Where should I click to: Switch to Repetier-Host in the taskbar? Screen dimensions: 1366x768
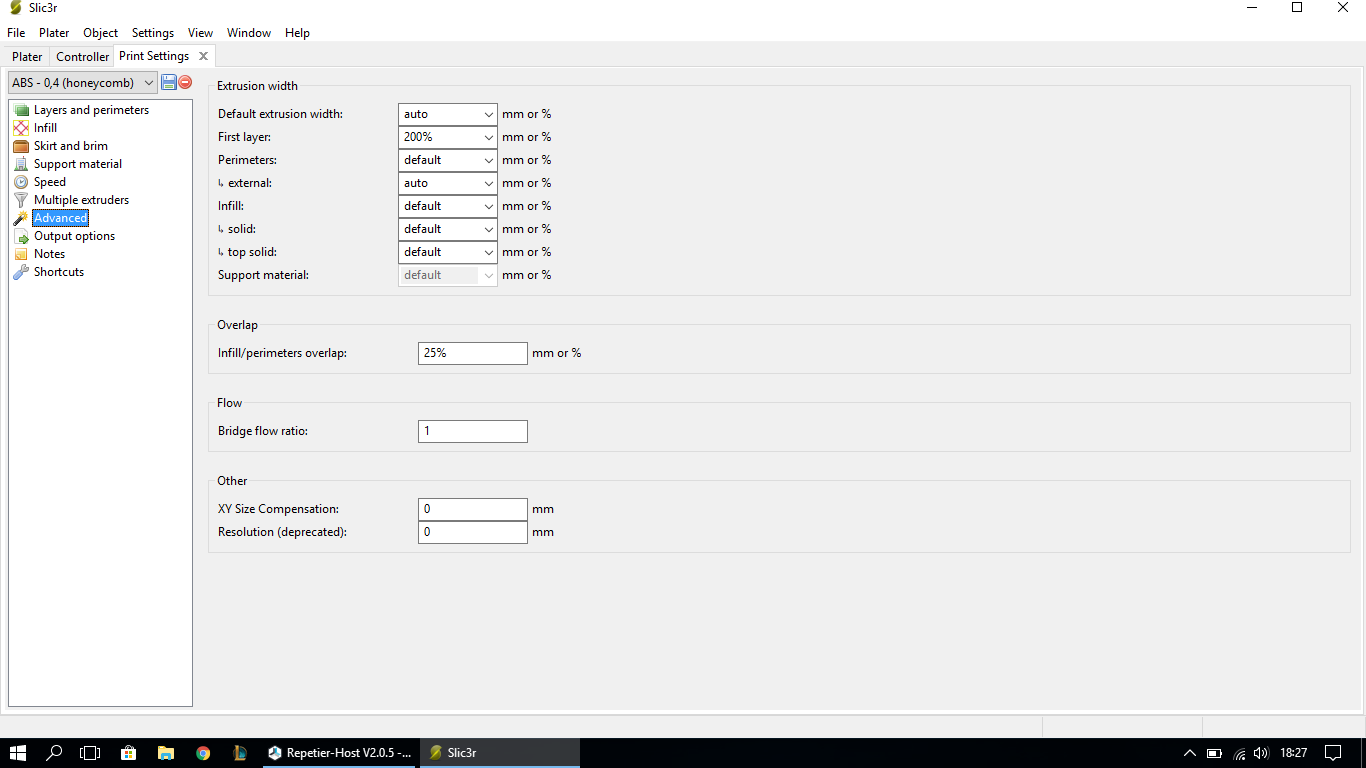pyautogui.click(x=340, y=753)
